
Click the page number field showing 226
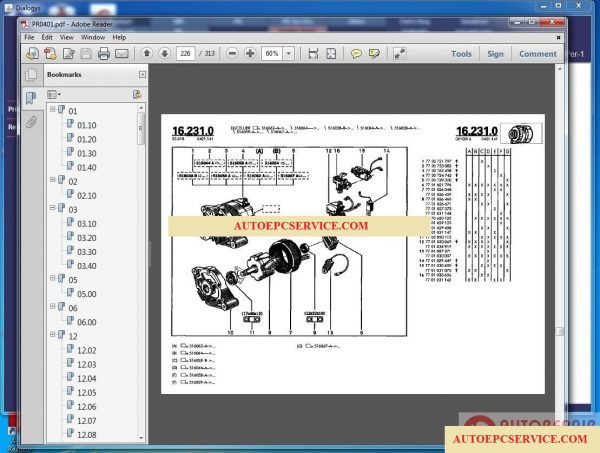point(186,54)
